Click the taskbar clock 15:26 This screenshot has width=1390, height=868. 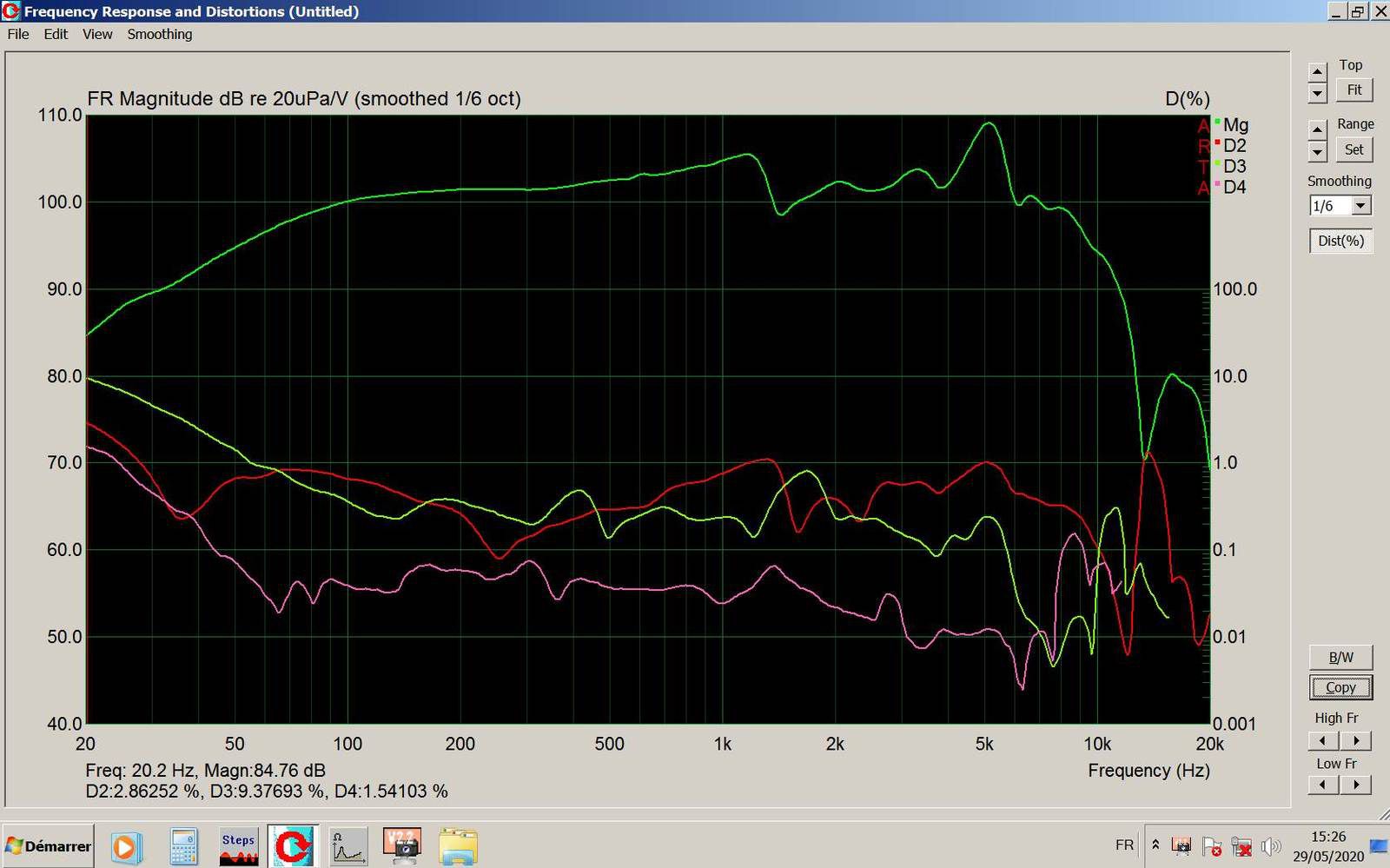point(1327,836)
